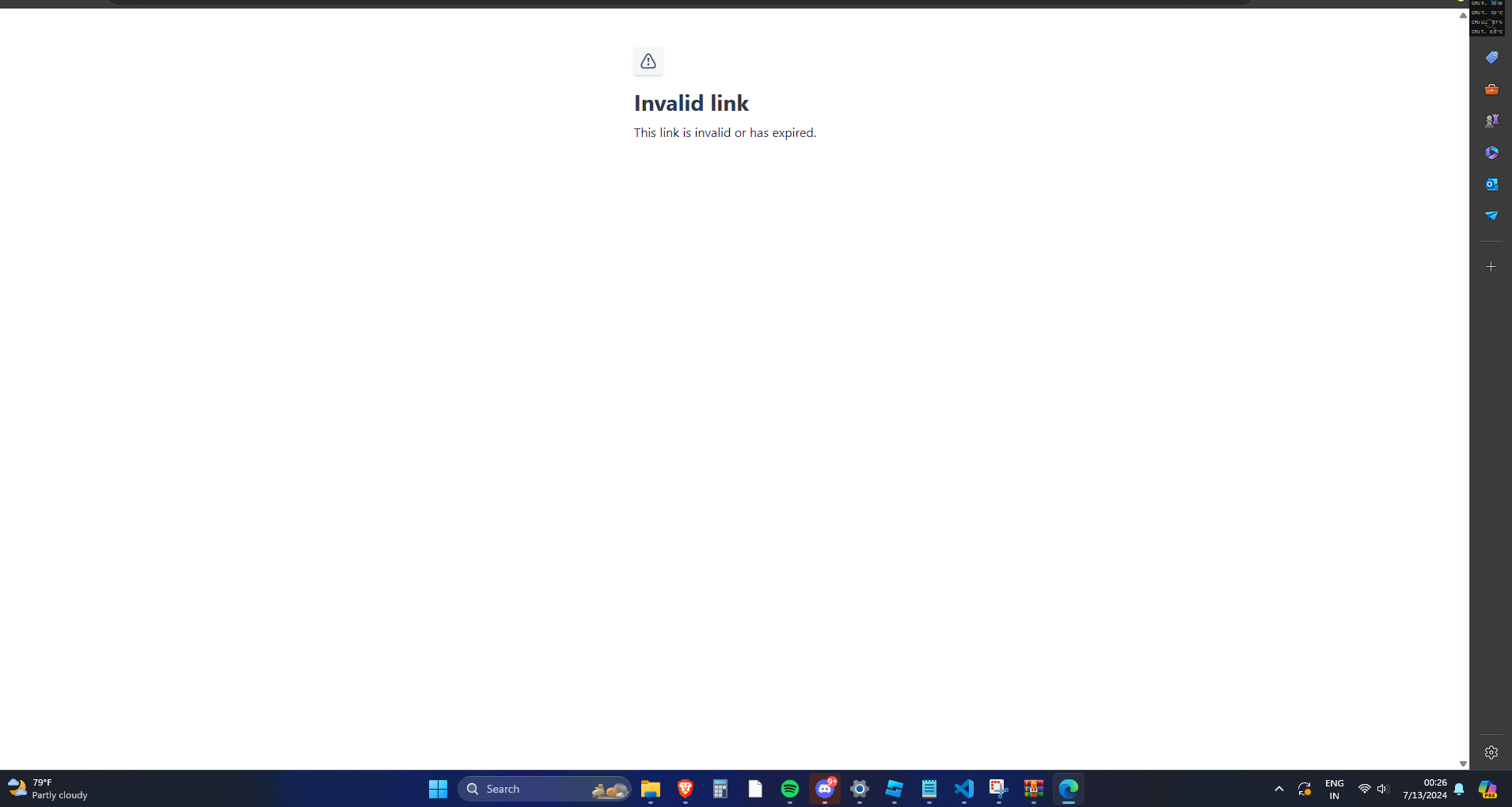Open Visual Studio Code from the taskbar
The width and height of the screenshot is (1512, 807).
[x=964, y=789]
